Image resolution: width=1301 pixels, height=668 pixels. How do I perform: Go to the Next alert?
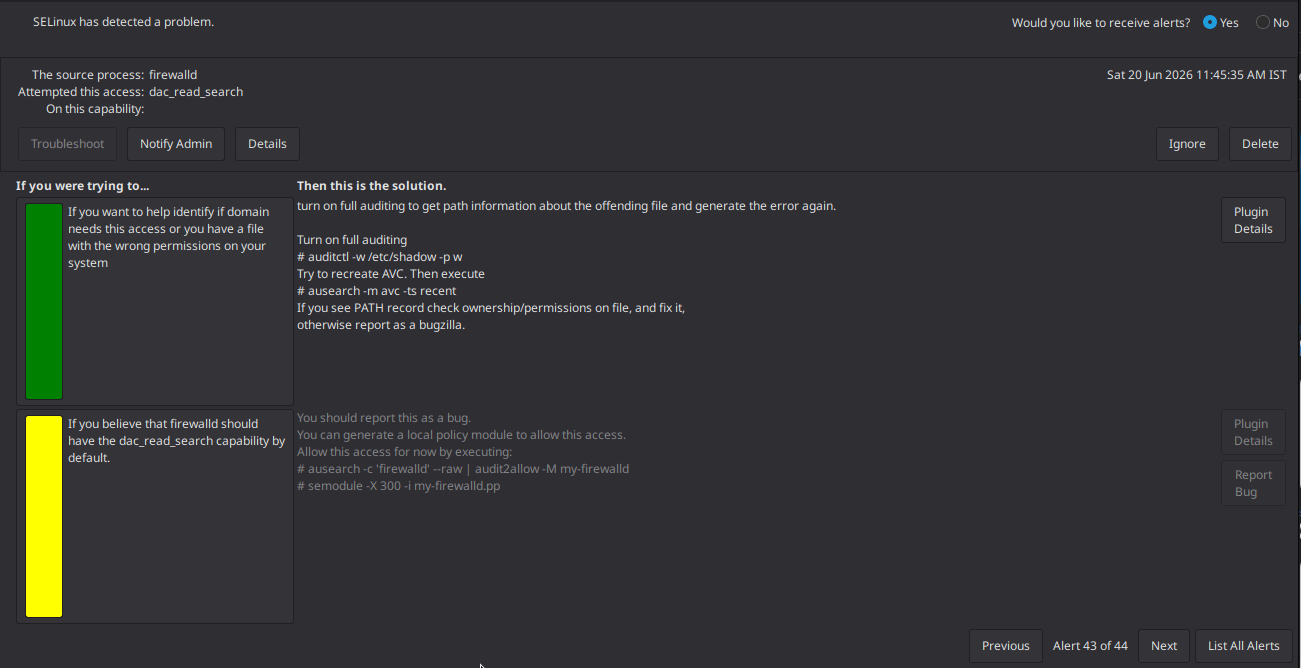1164,646
